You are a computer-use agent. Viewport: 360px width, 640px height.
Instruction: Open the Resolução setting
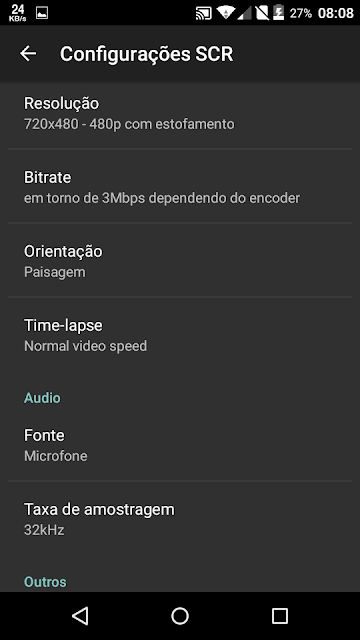(x=180, y=113)
